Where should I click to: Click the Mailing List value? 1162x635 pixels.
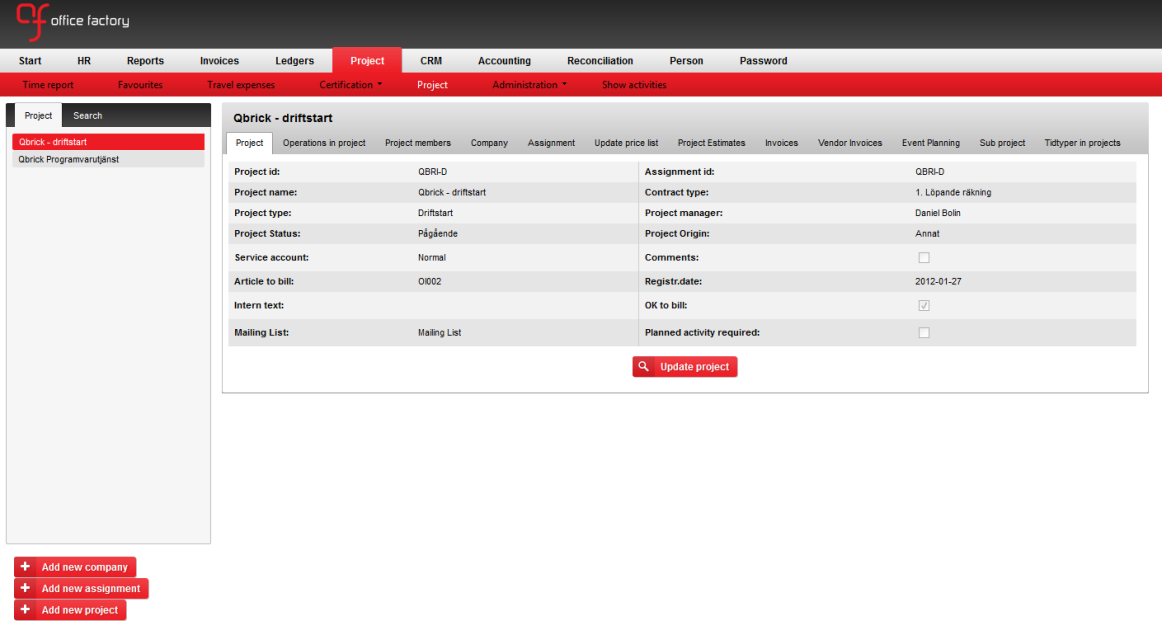point(439,333)
